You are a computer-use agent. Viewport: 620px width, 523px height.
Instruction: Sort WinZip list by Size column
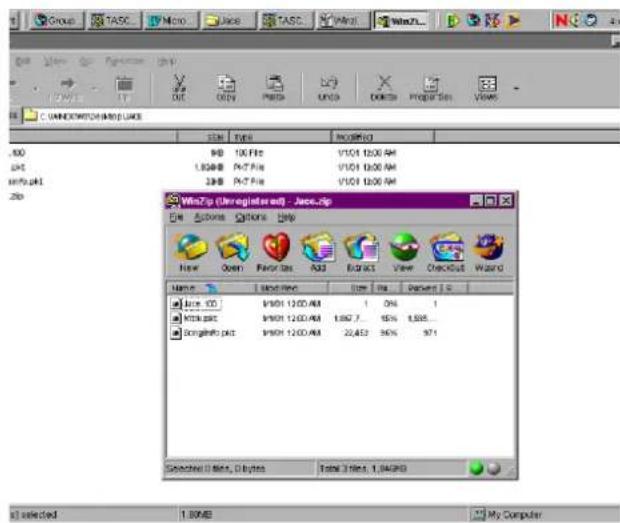(350, 288)
